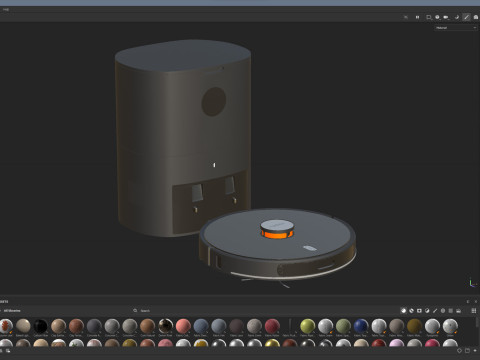Undock the Assets panel
The image size is (480, 360).
[x=468, y=301]
